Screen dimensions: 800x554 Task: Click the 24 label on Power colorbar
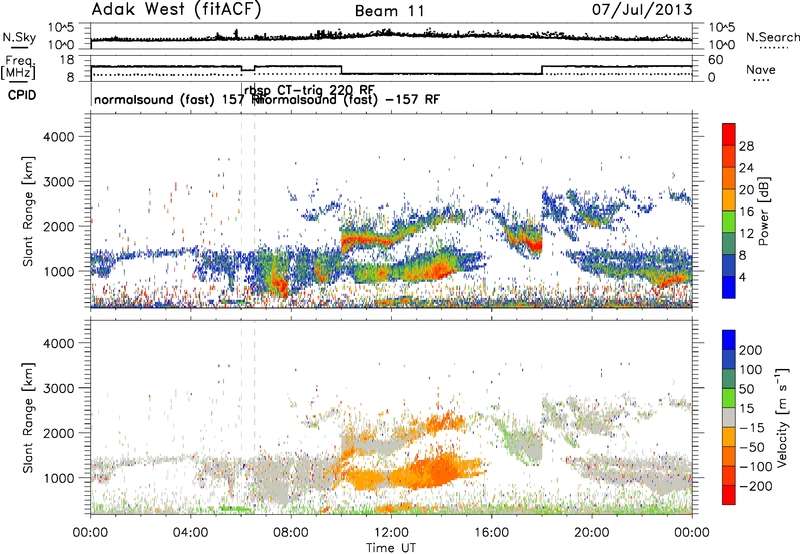click(x=746, y=168)
